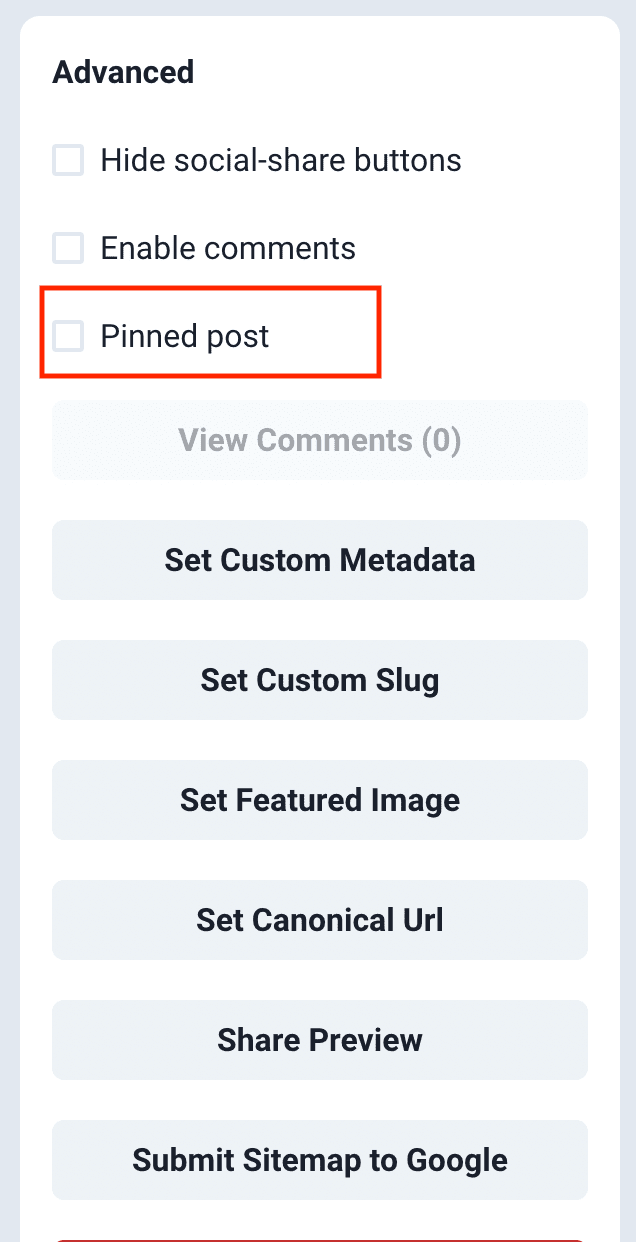Pin this post using its checkbox

click(68, 336)
